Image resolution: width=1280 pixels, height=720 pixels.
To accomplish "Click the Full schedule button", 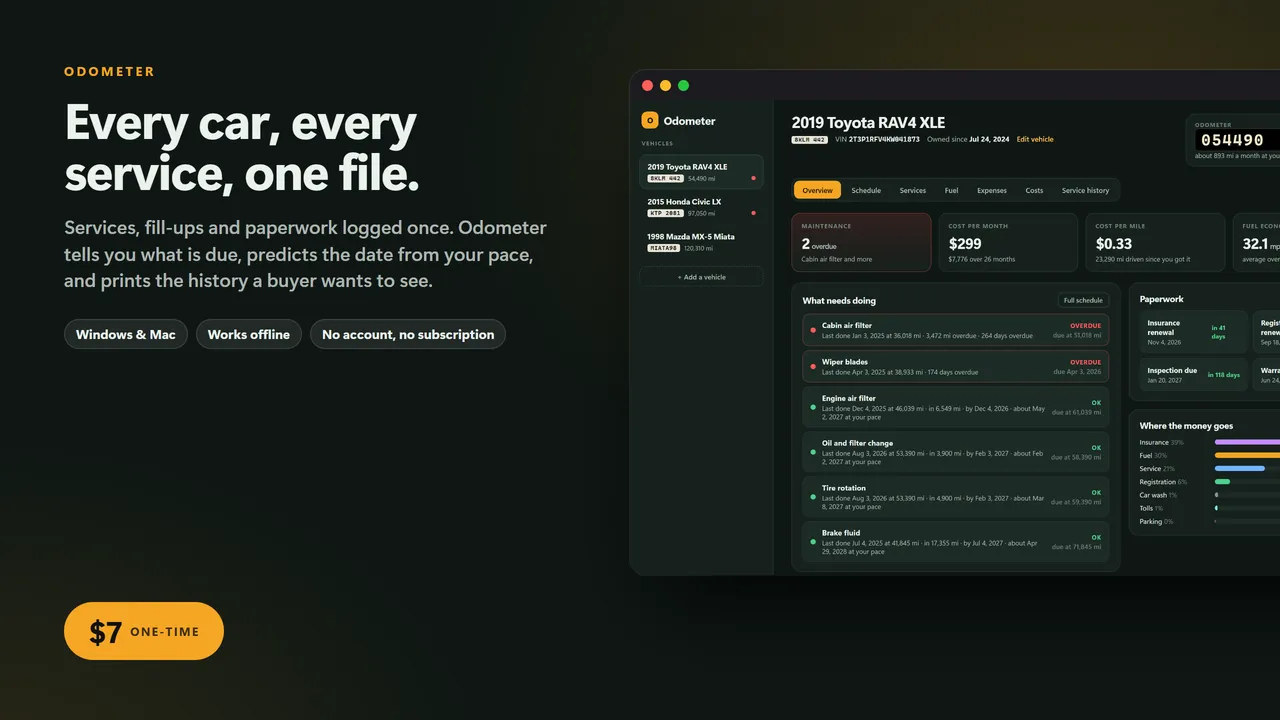I will click(1083, 300).
